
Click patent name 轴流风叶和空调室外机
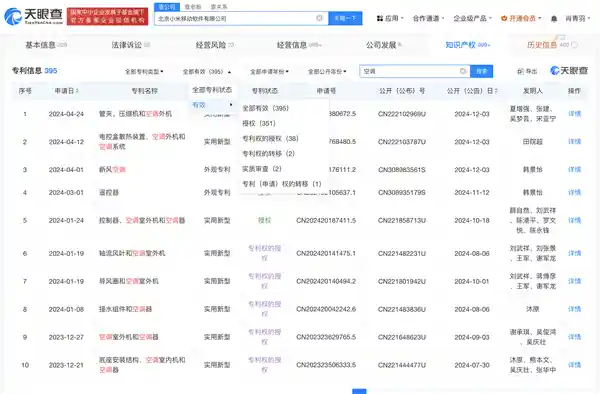point(132,253)
